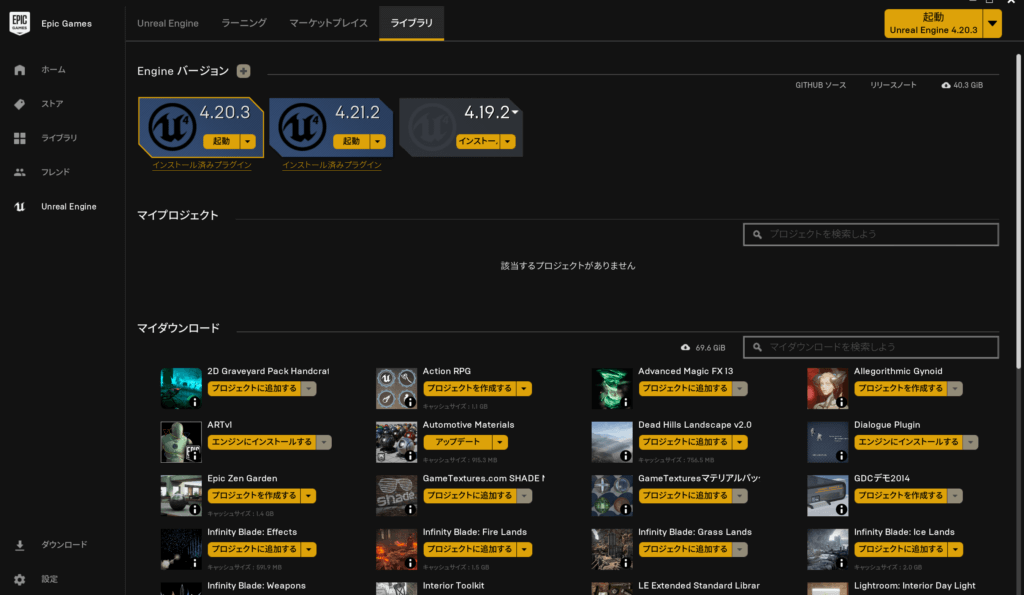Open launch options arrow for engine 4.20.3

tap(248, 142)
